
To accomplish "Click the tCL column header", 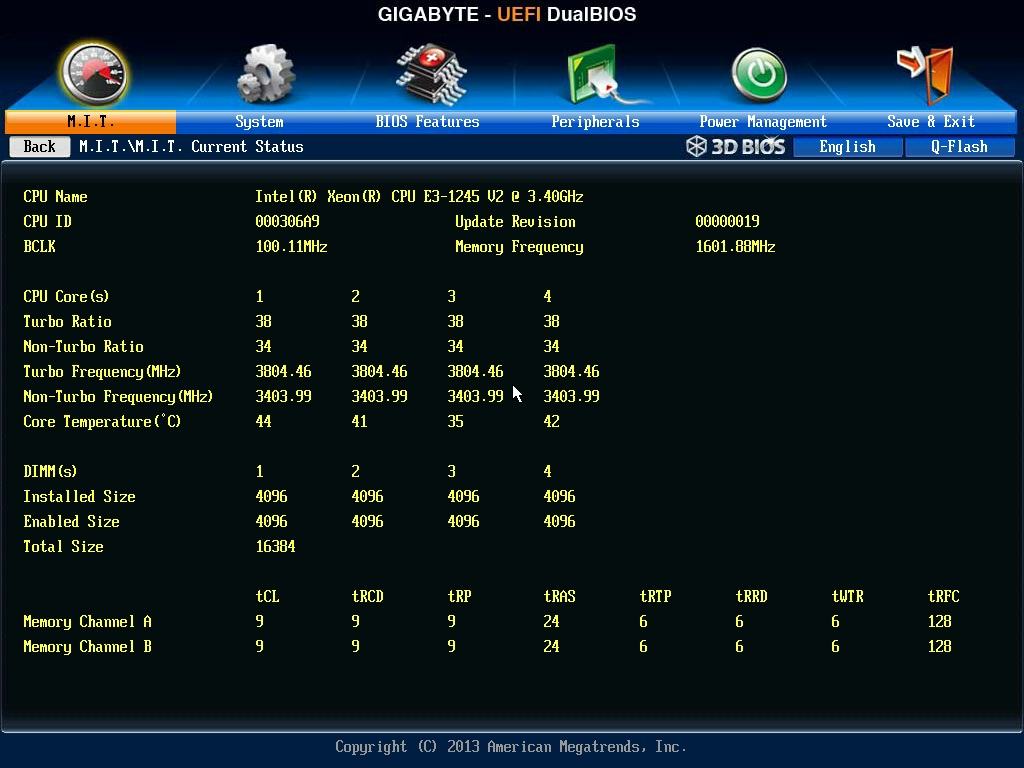I will (267, 596).
